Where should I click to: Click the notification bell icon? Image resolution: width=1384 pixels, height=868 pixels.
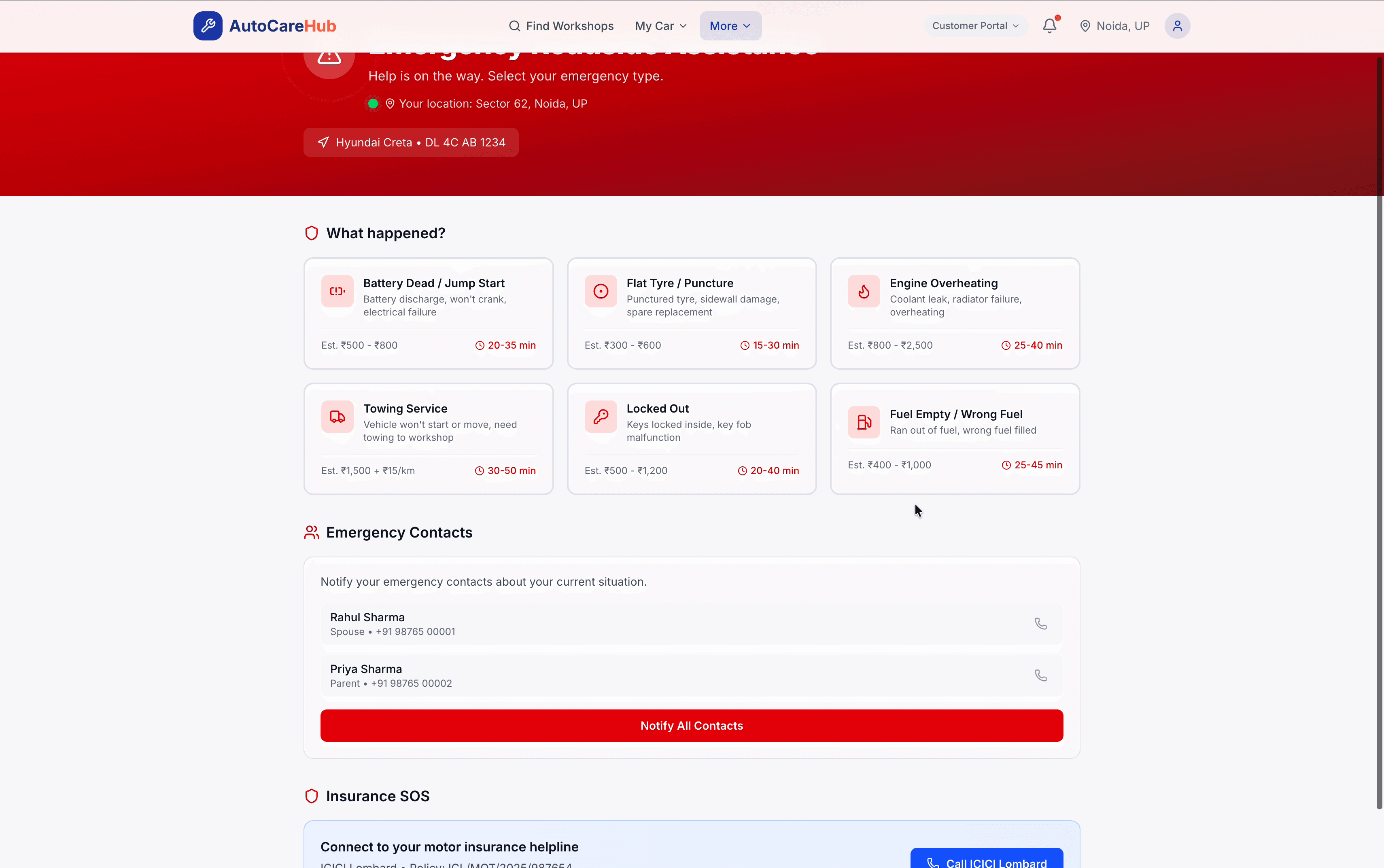1049,26
